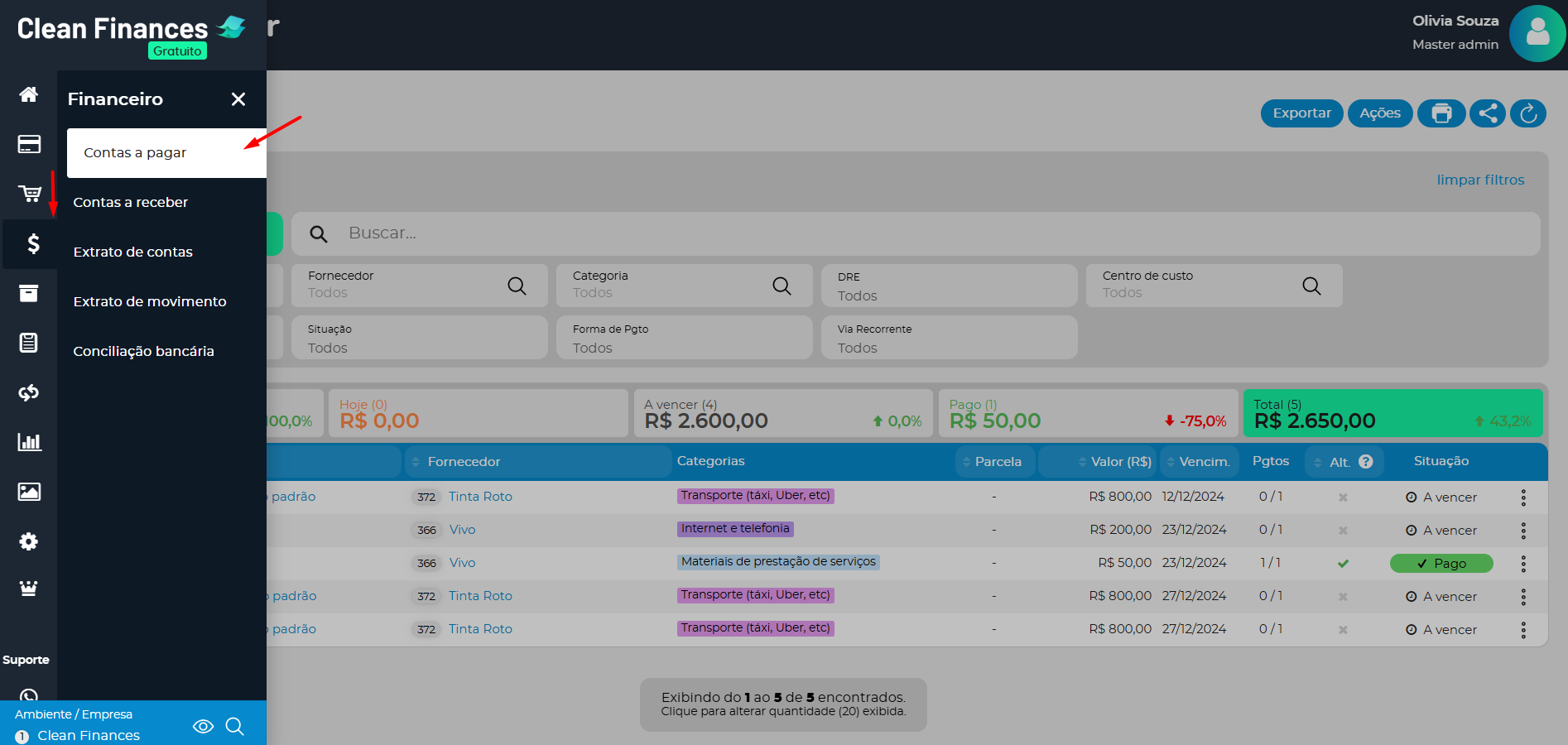Click the Exportar button
Viewport: 1568px width, 745px height.
pos(1301,113)
